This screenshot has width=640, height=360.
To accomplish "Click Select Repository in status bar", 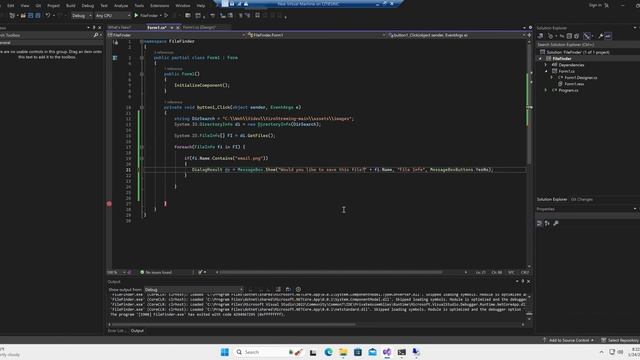I will 620,340.
